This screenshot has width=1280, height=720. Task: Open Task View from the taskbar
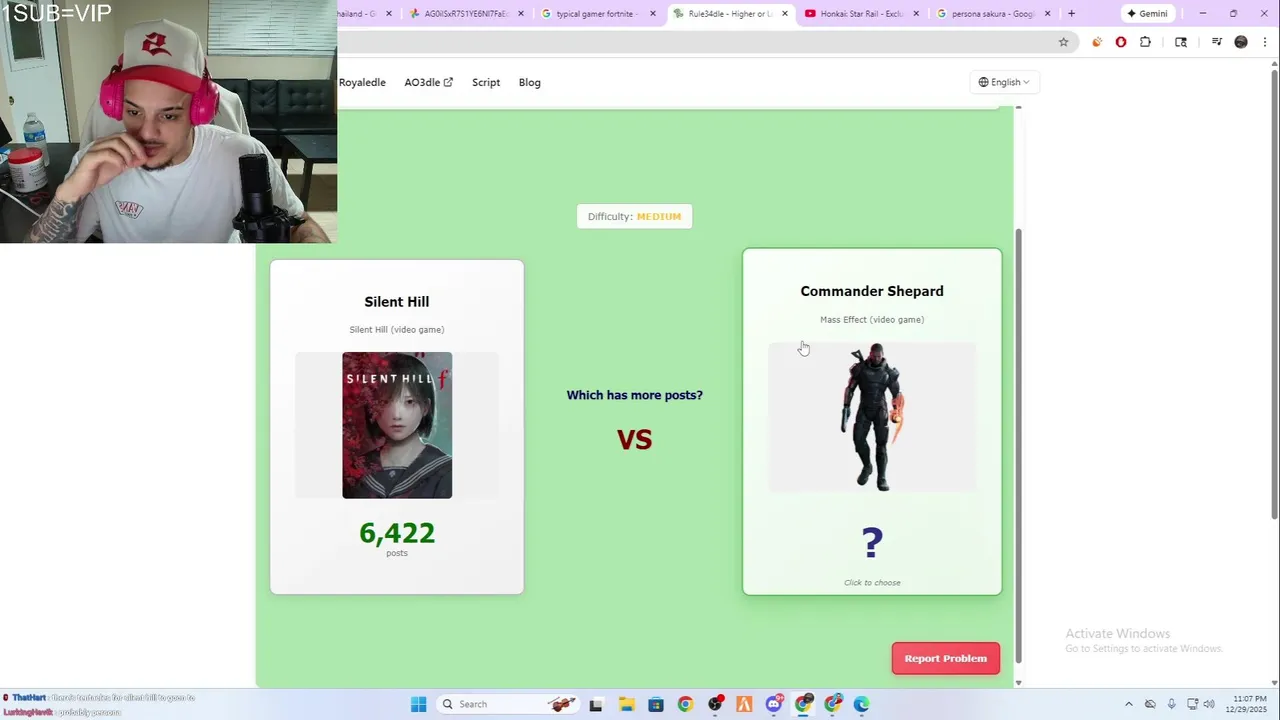click(x=596, y=704)
